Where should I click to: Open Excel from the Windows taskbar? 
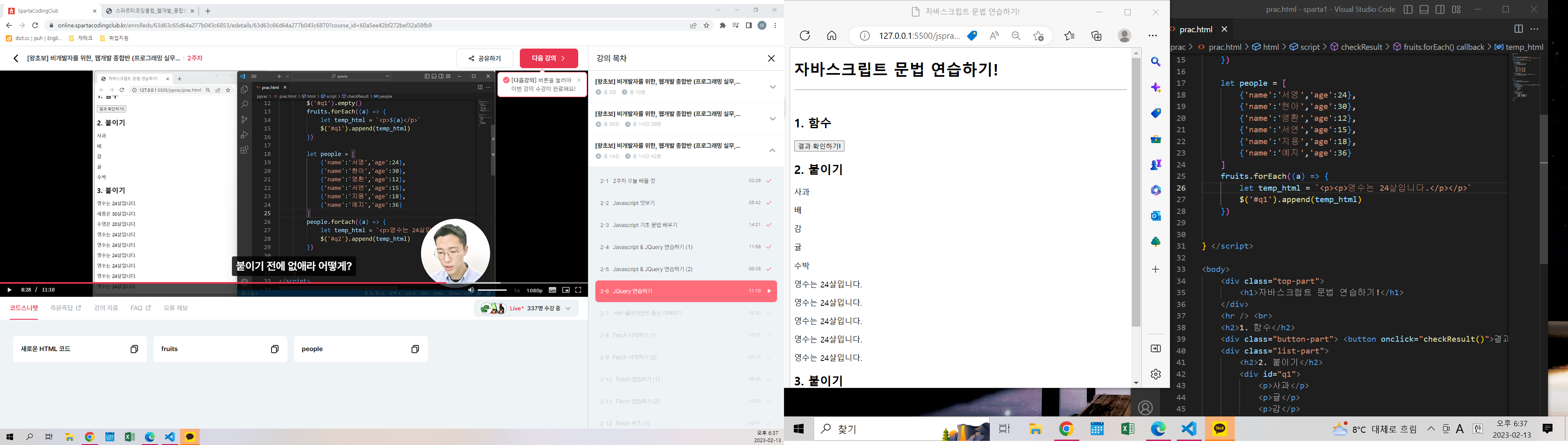pyautogui.click(x=1127, y=429)
